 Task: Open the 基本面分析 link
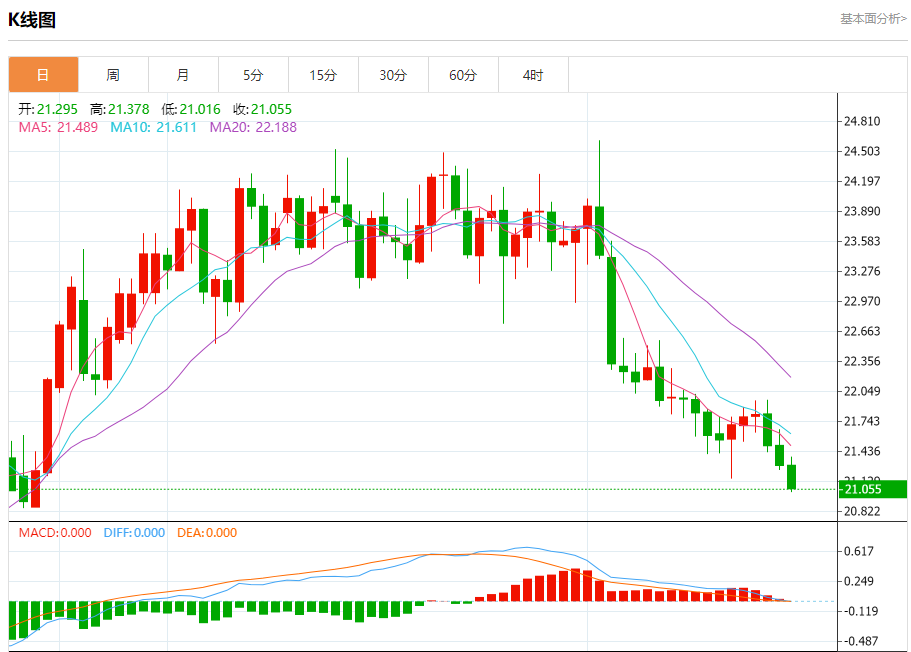873,19
